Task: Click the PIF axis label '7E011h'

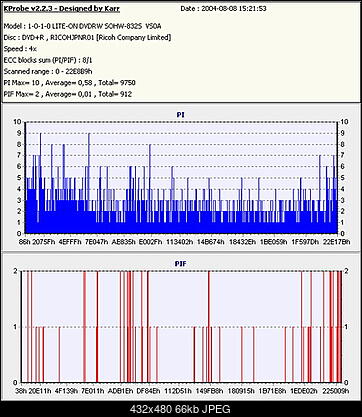Action: tap(93, 391)
